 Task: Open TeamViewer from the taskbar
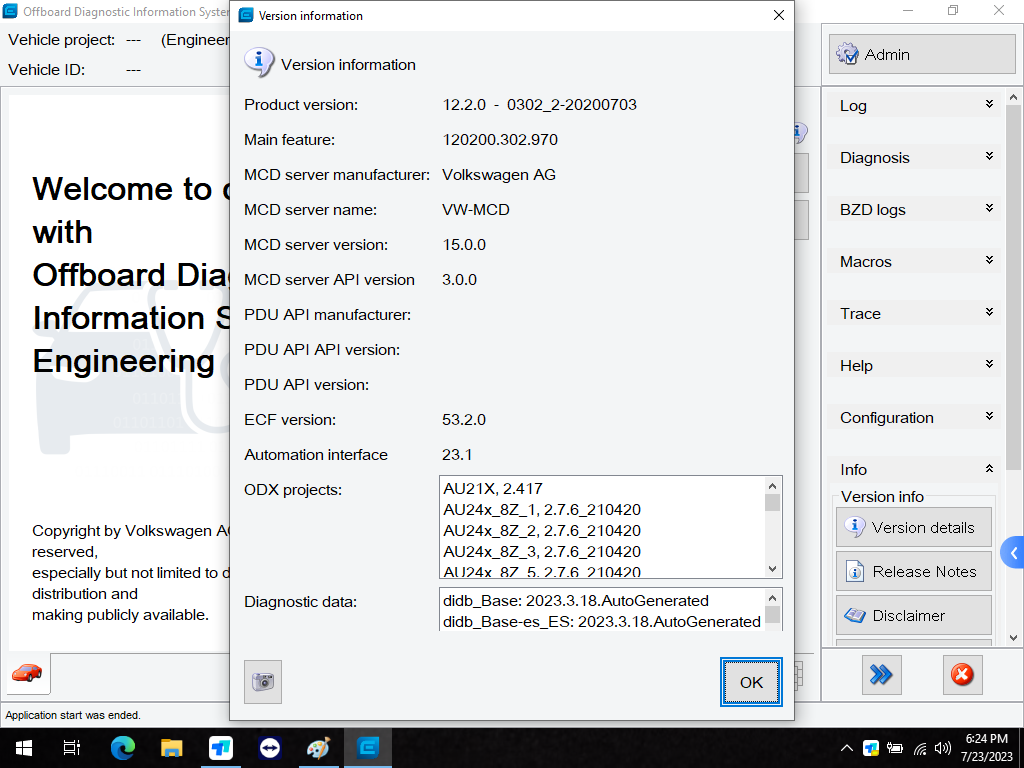[x=270, y=748]
